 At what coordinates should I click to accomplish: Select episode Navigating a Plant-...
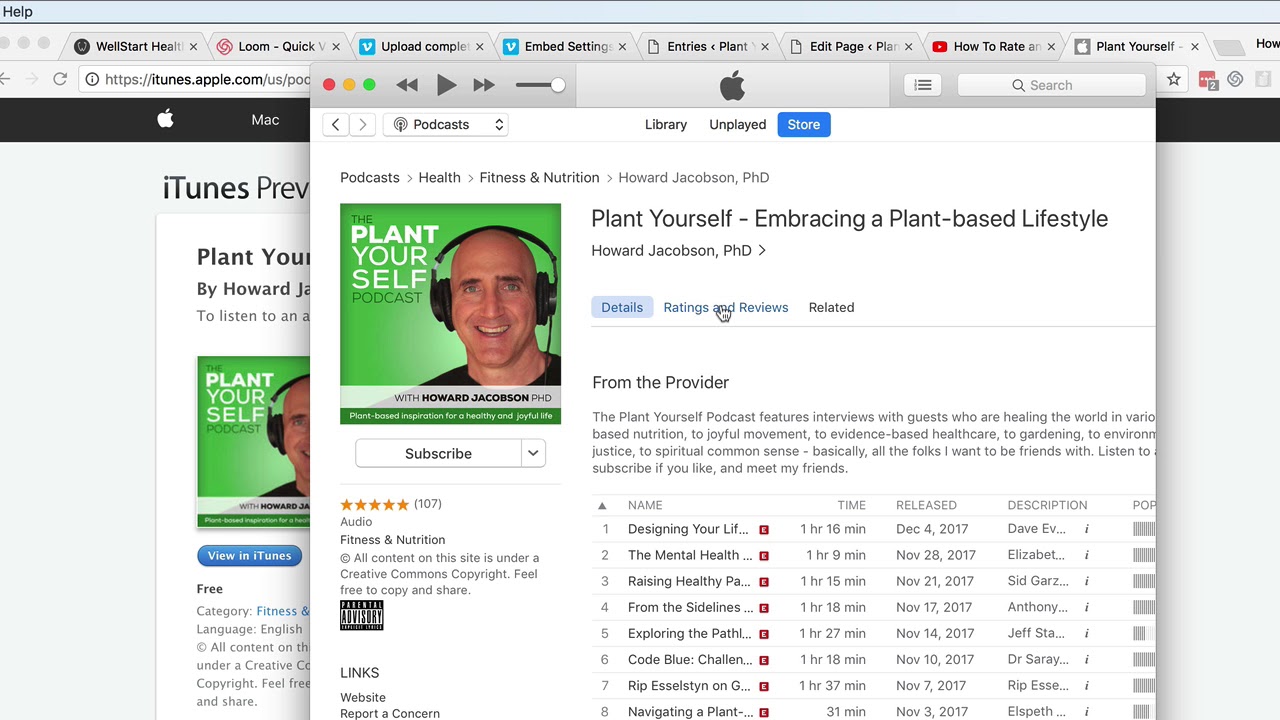pos(691,711)
